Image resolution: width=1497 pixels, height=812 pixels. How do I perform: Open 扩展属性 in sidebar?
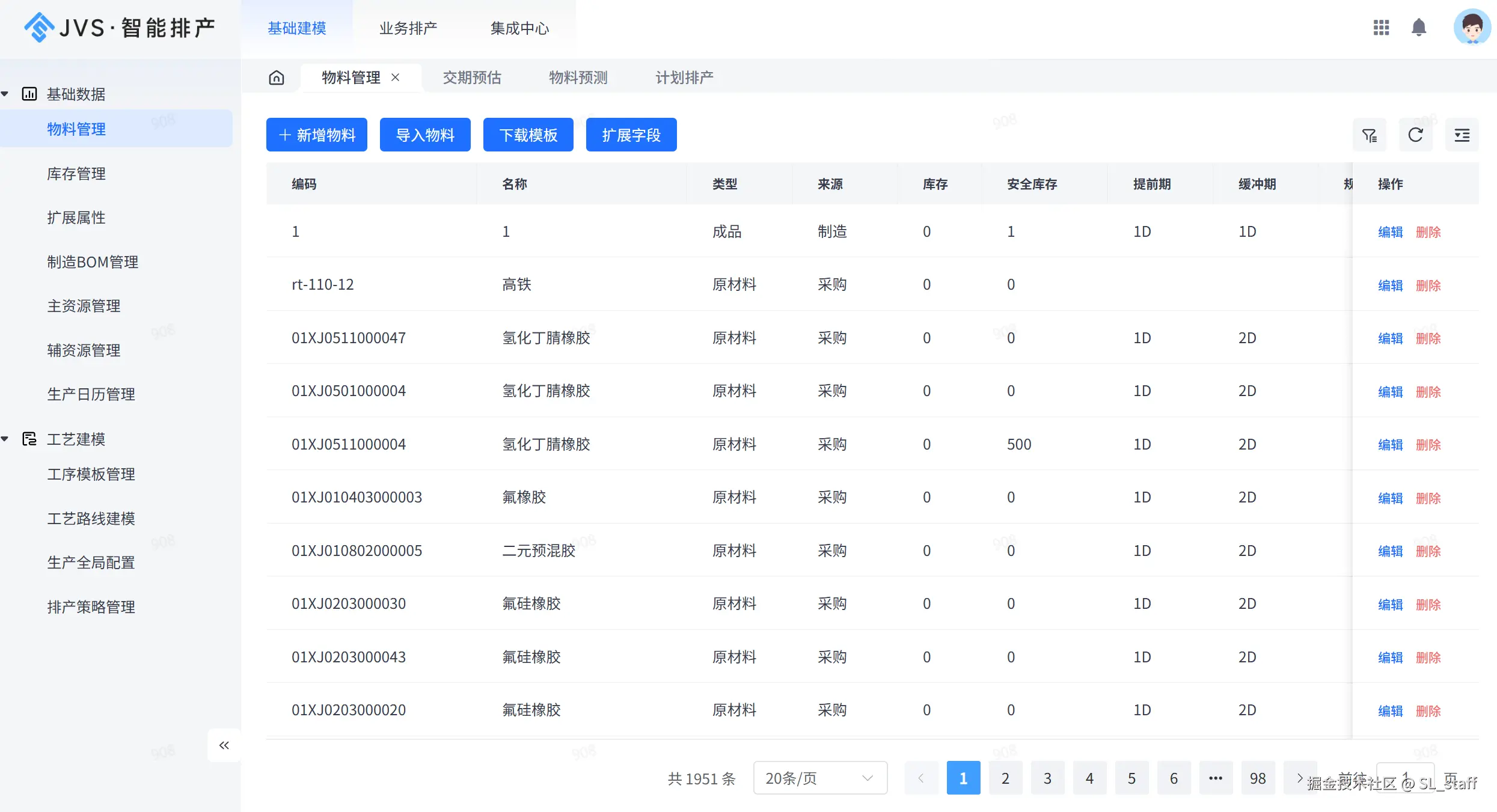point(76,218)
